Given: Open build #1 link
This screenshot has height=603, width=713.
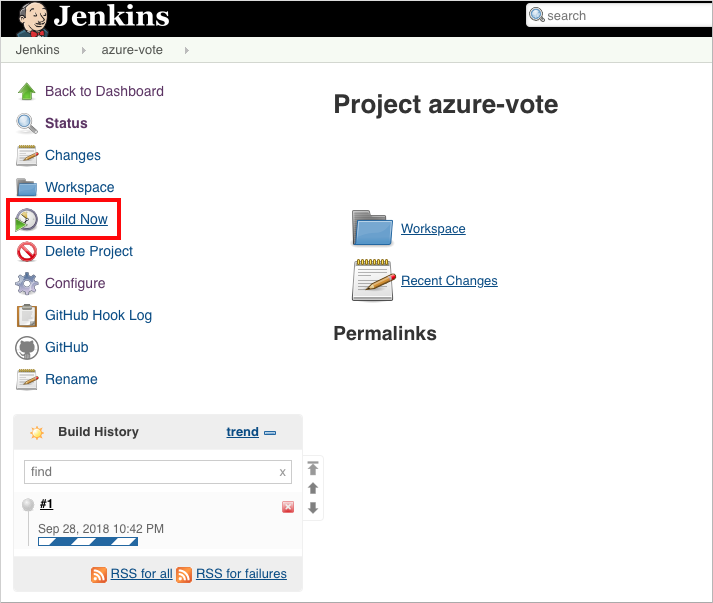Looking at the screenshot, I should click(x=46, y=504).
